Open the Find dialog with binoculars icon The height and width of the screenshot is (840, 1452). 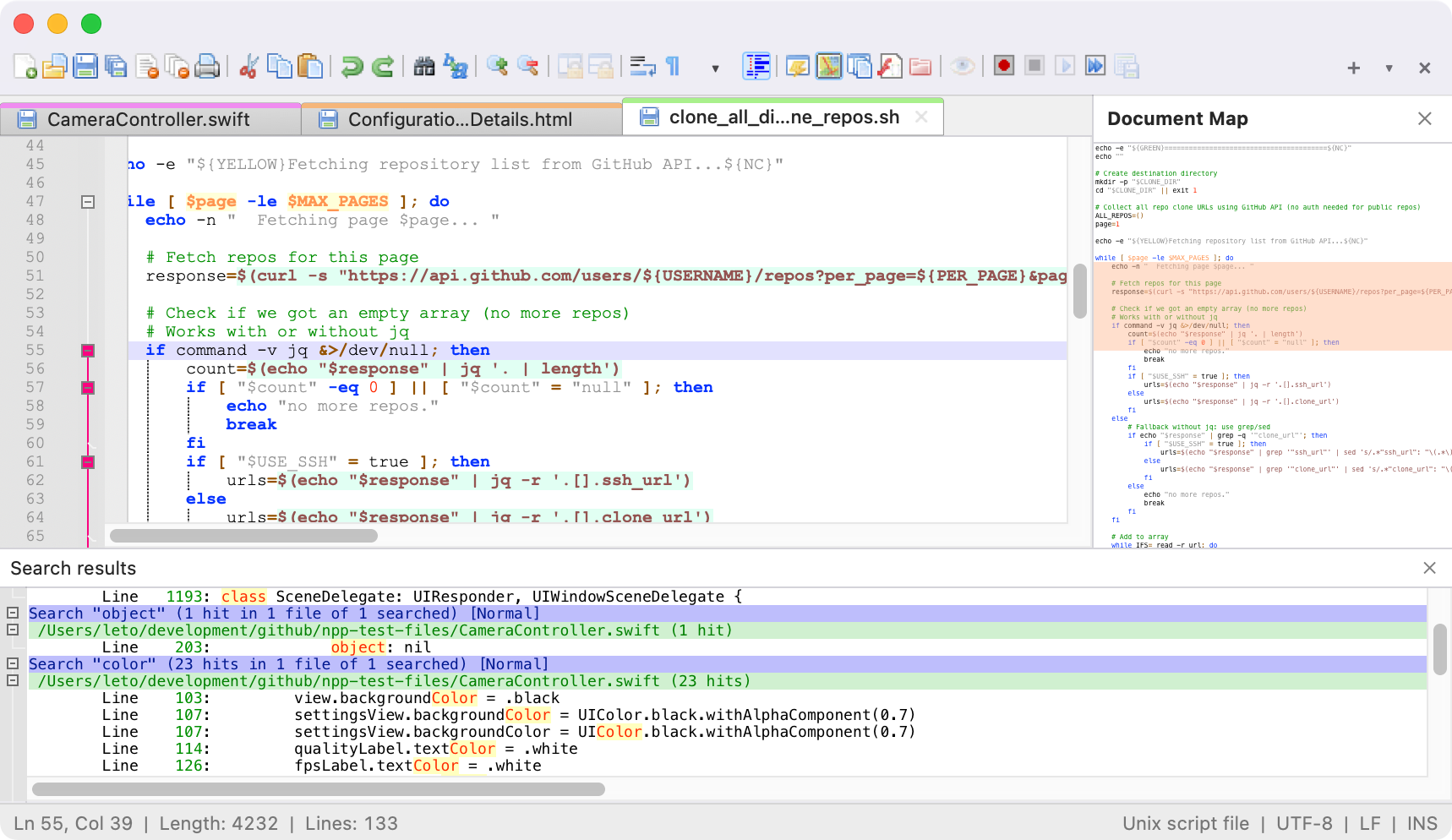(x=424, y=66)
